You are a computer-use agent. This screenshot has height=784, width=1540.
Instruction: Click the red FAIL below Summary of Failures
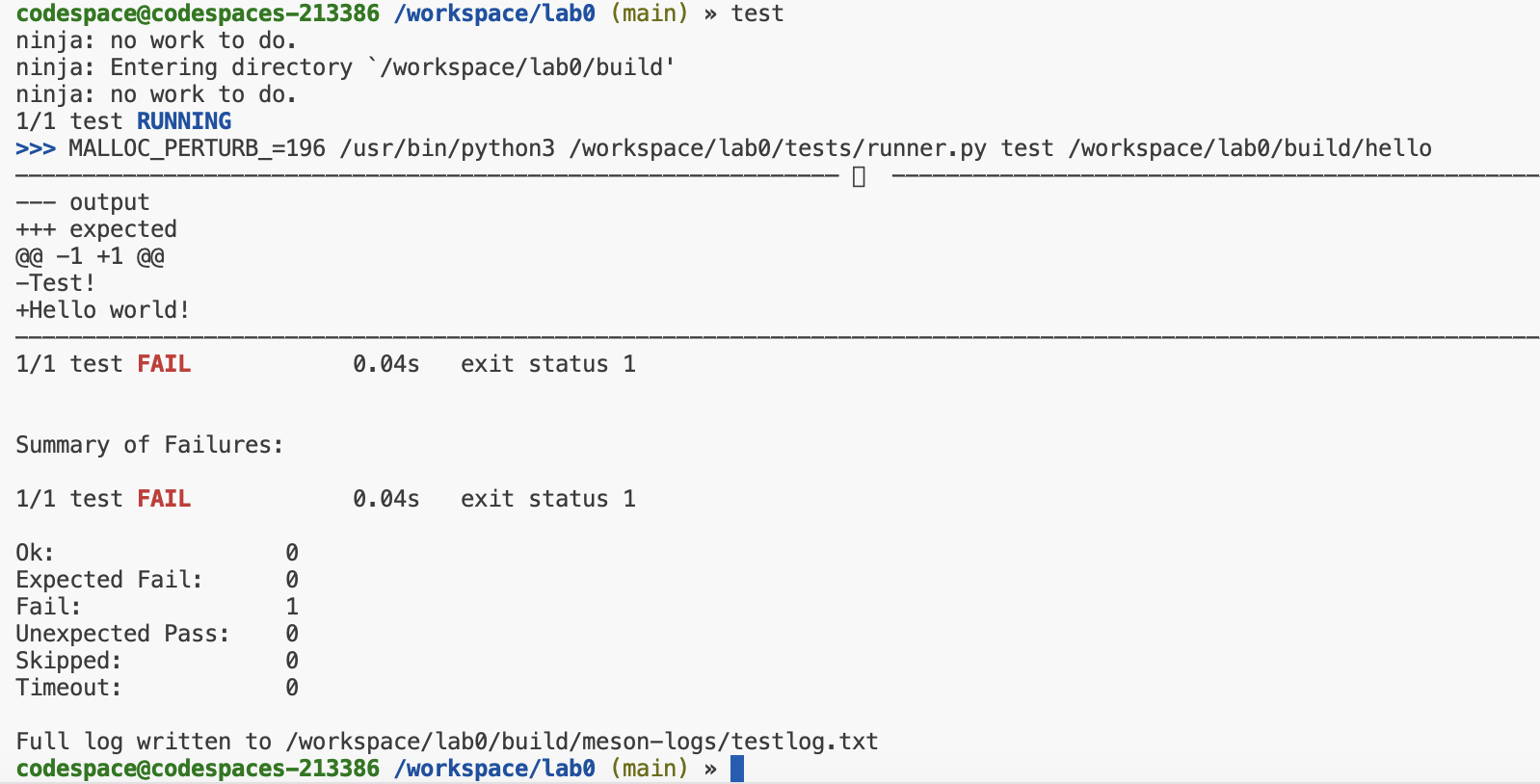coord(164,499)
